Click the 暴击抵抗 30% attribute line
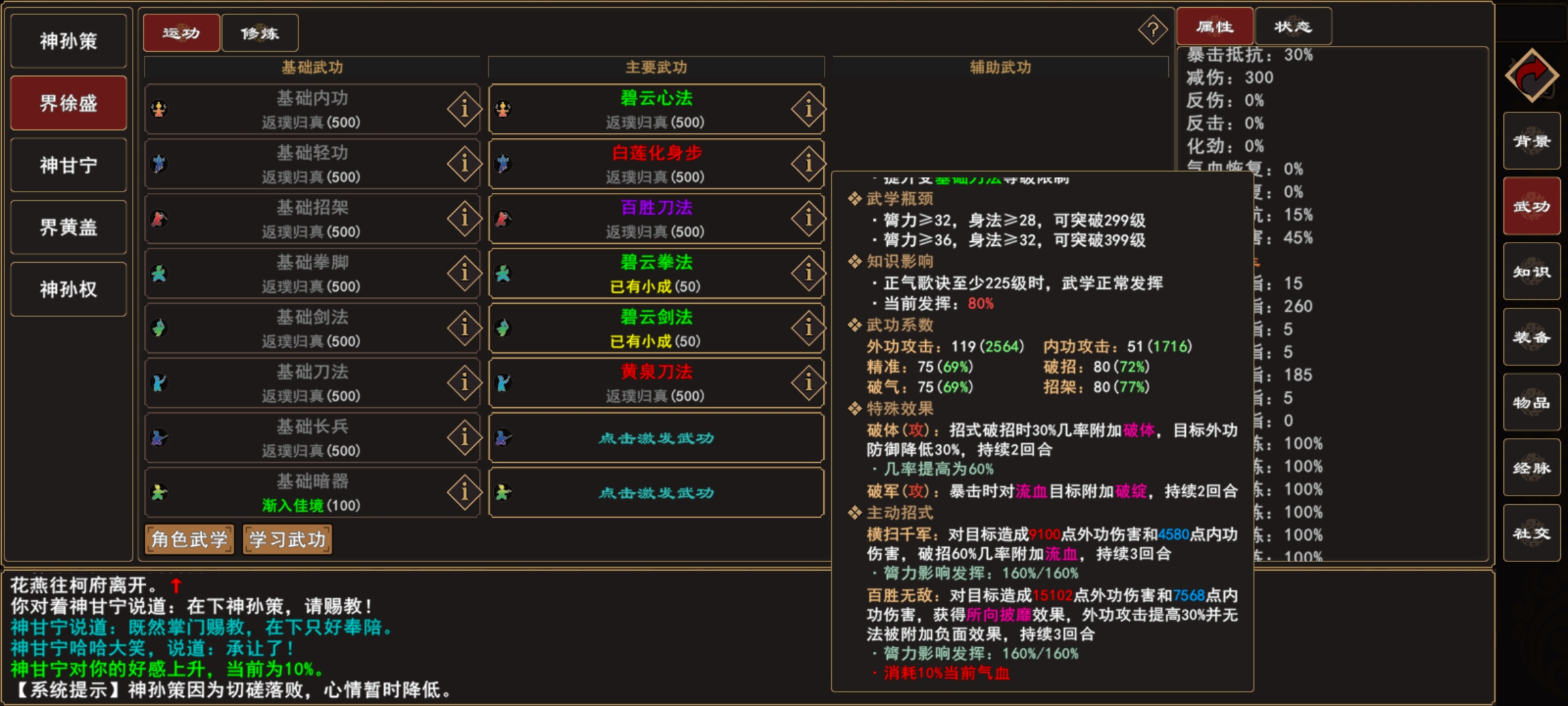Screen dimensions: 1568x706 pos(1250,55)
